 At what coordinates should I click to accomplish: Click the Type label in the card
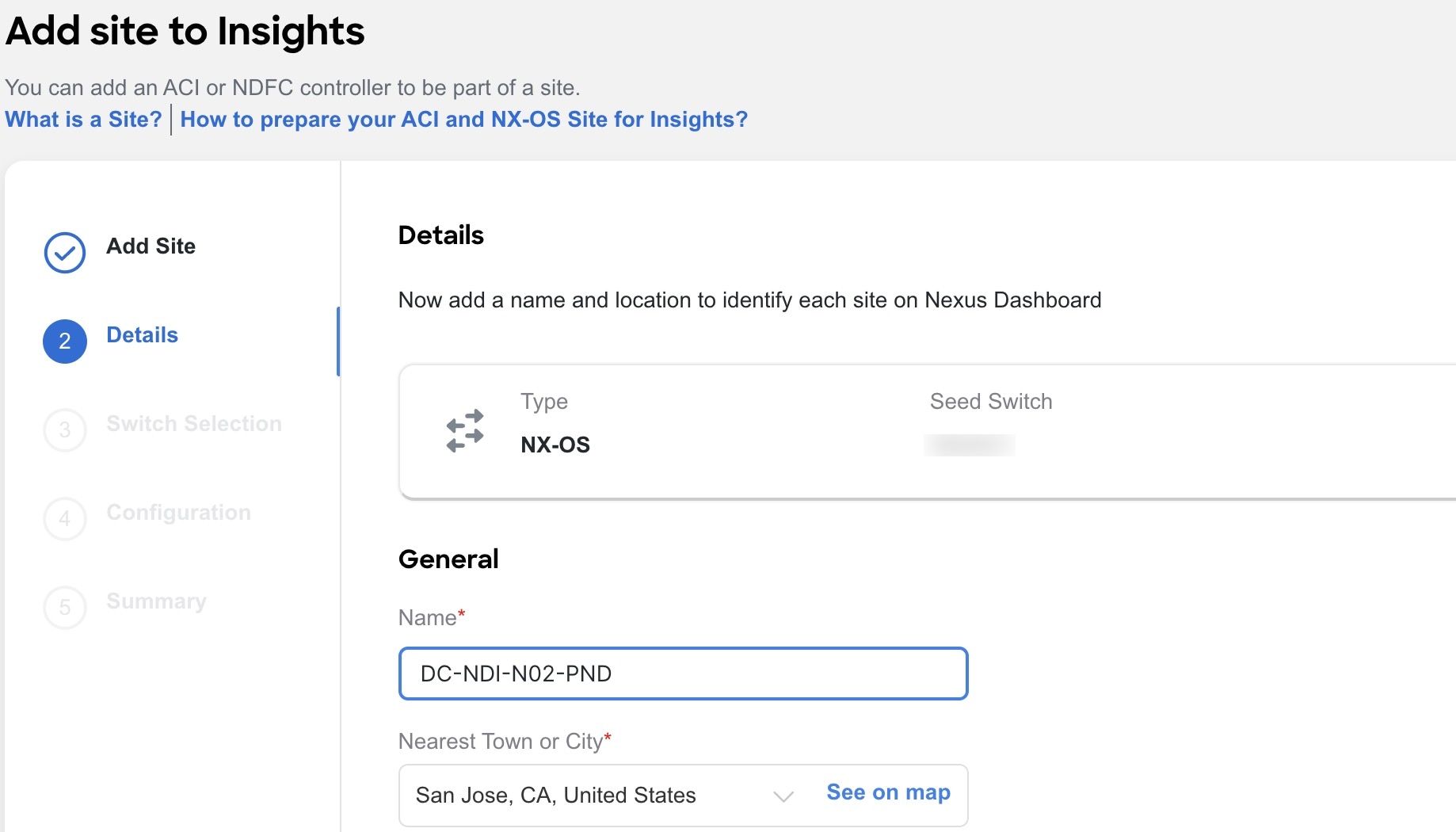[544, 402]
